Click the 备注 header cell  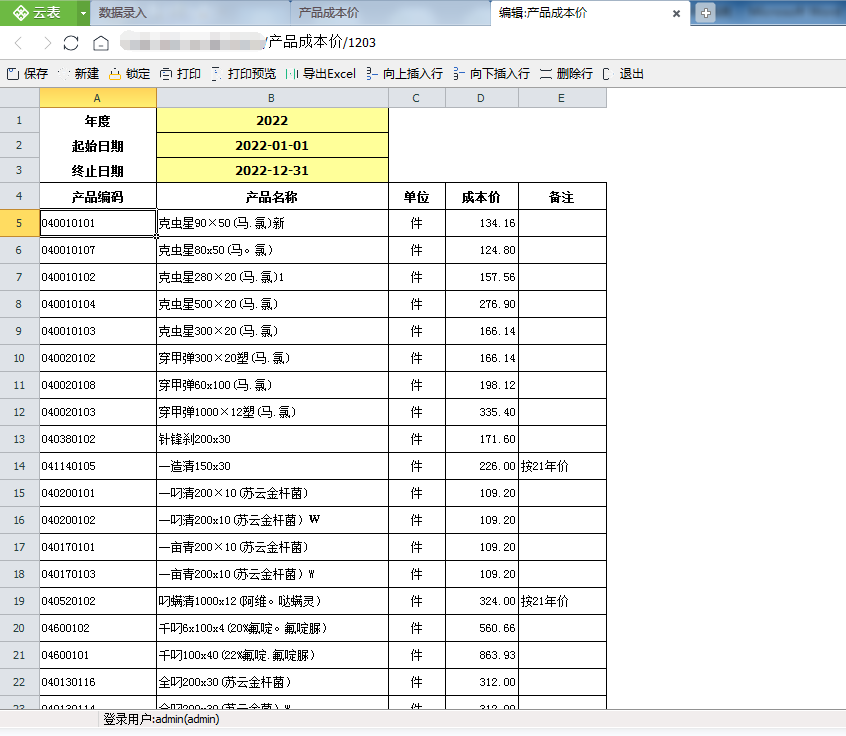562,196
